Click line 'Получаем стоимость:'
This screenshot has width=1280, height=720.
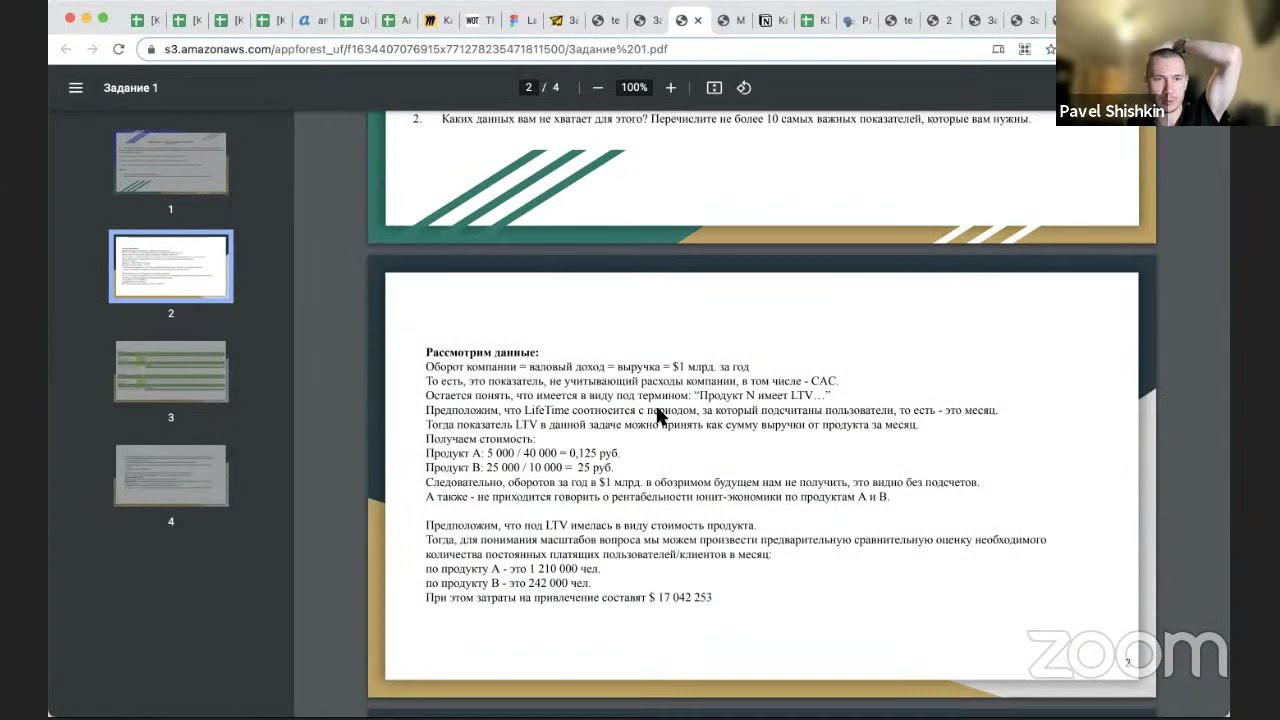tap(480, 439)
